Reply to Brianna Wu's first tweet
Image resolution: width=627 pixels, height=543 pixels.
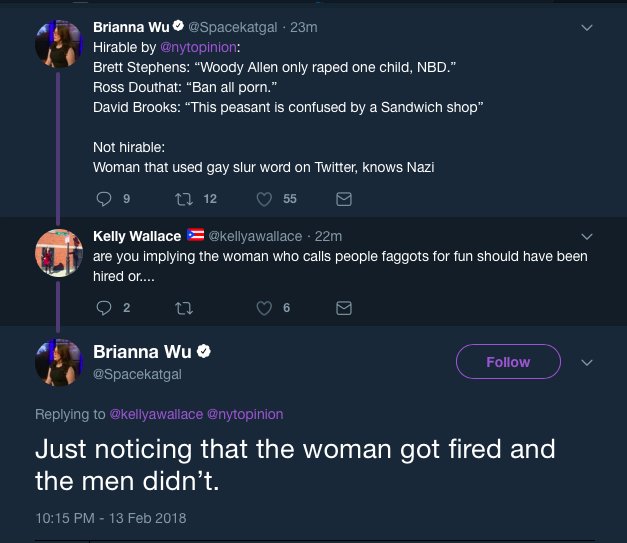104,199
